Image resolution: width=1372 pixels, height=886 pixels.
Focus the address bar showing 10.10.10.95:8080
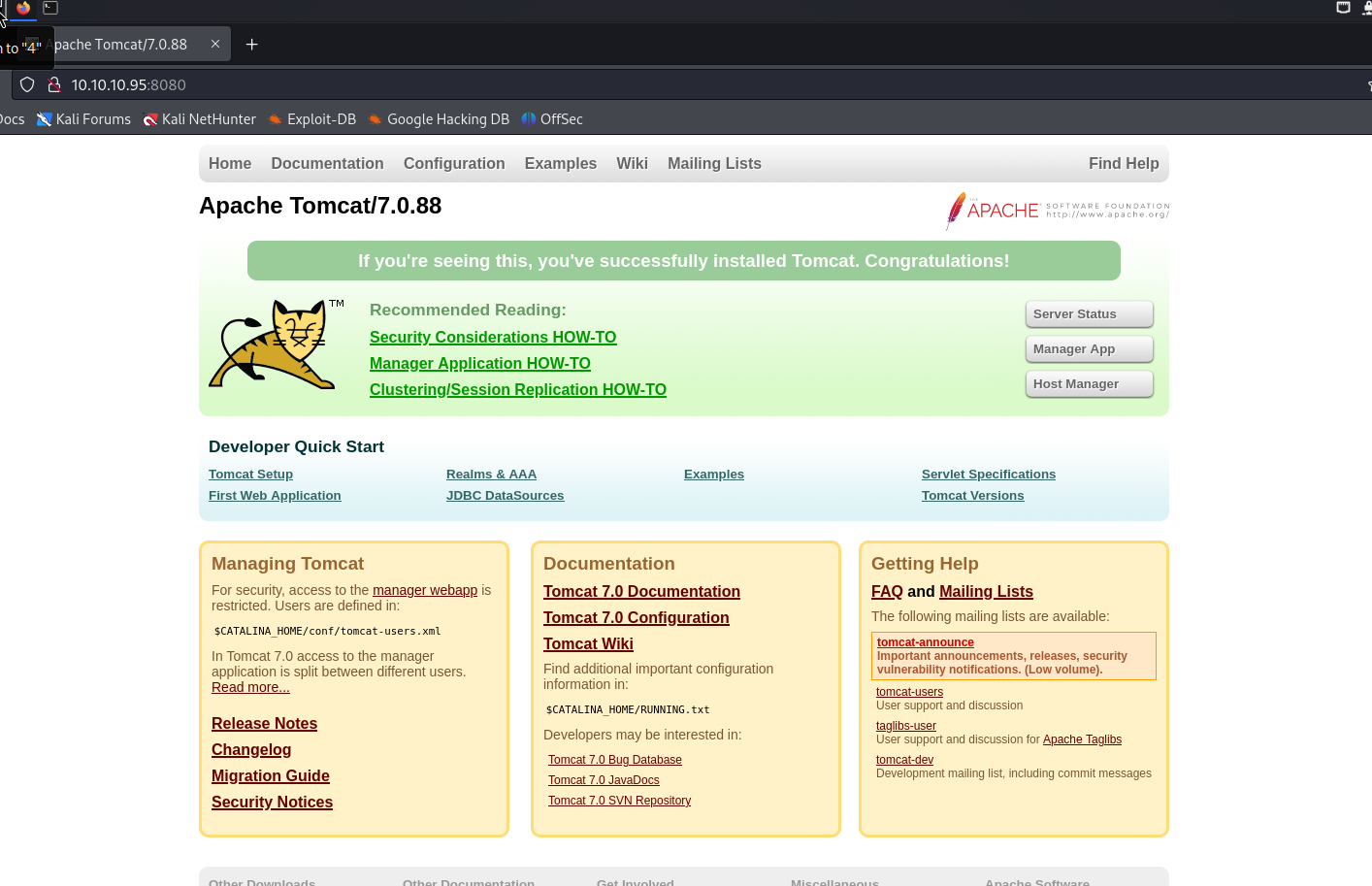(x=582, y=84)
